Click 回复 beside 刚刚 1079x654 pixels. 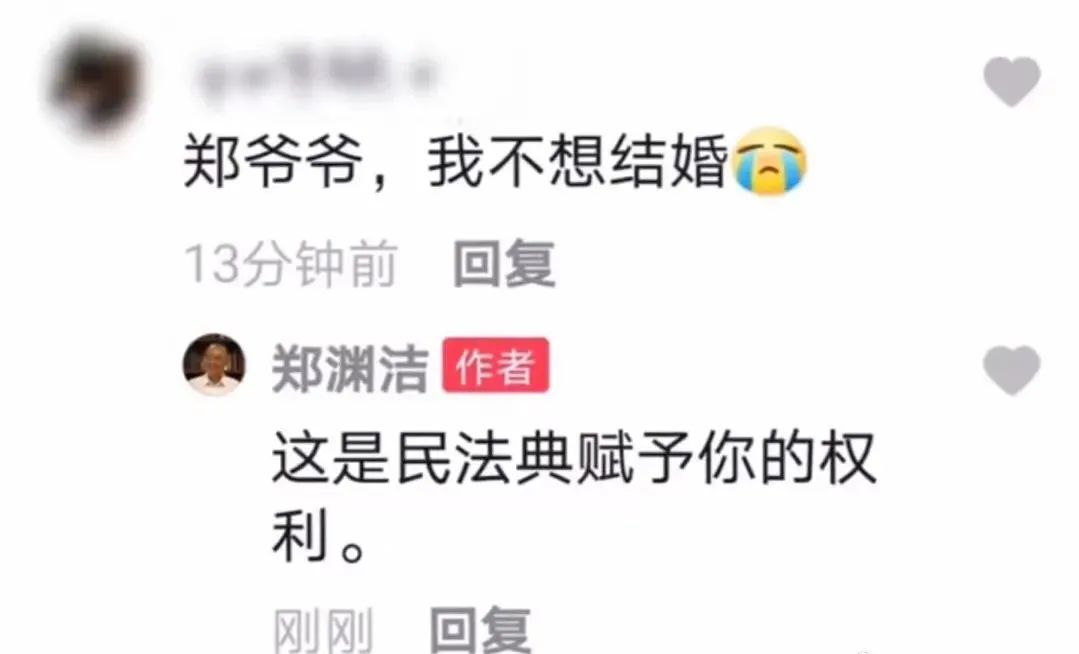tap(480, 630)
